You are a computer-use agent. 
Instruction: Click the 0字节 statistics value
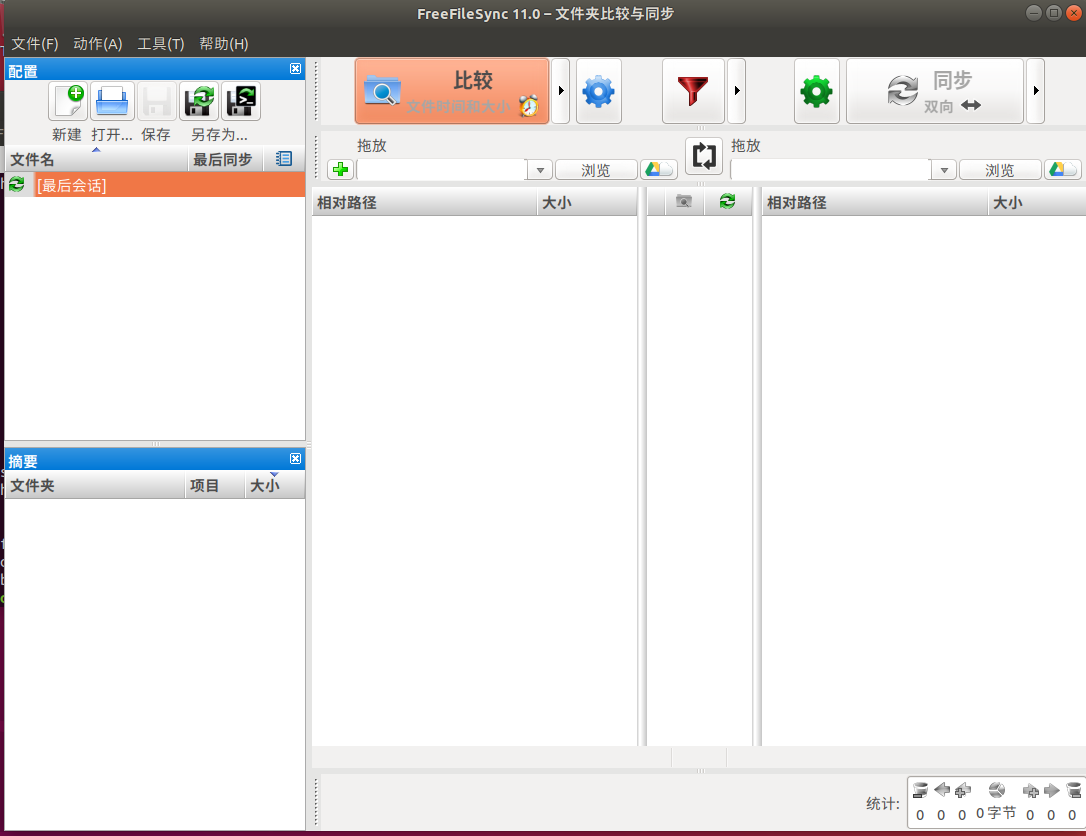[996, 813]
